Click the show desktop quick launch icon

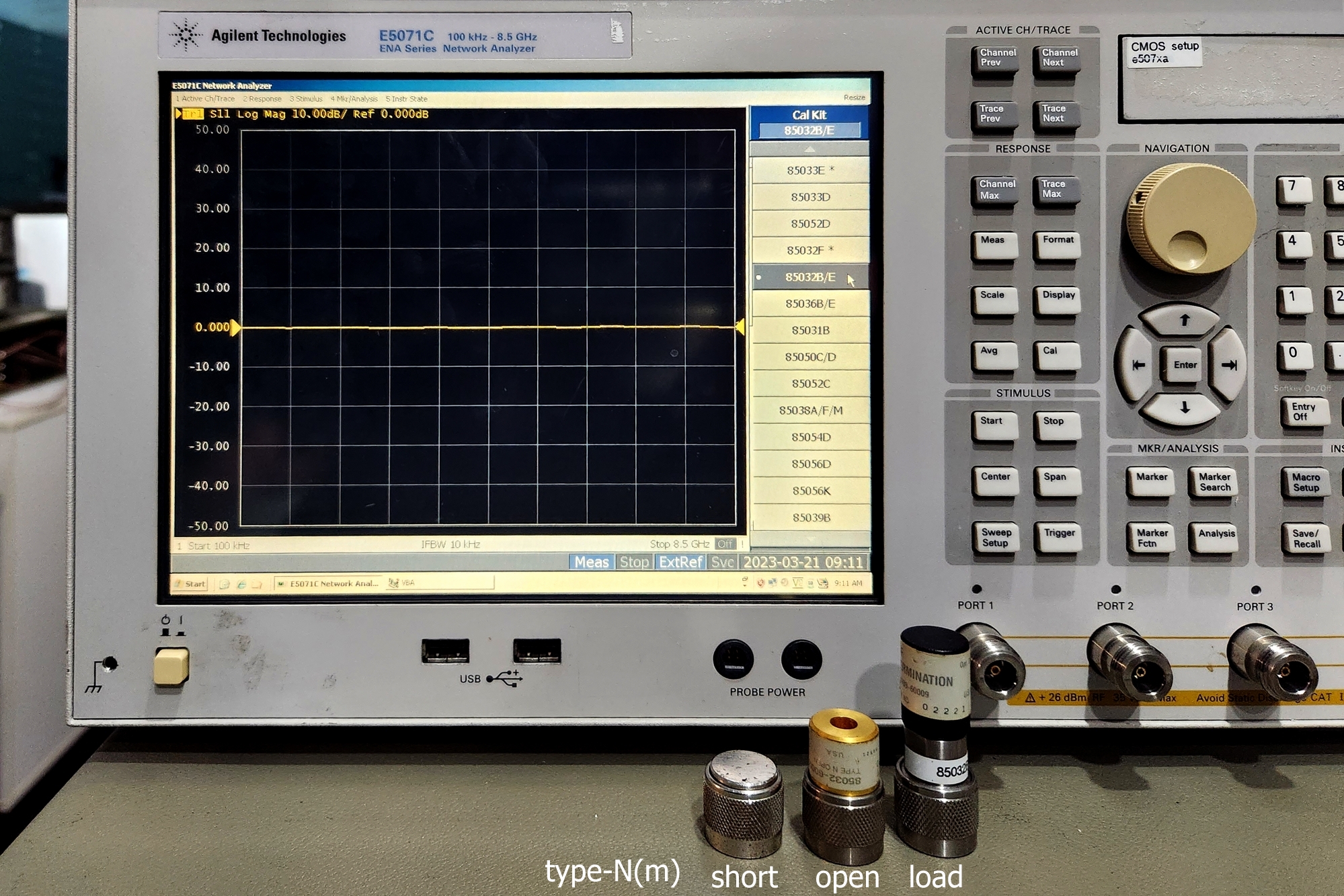coord(225,584)
